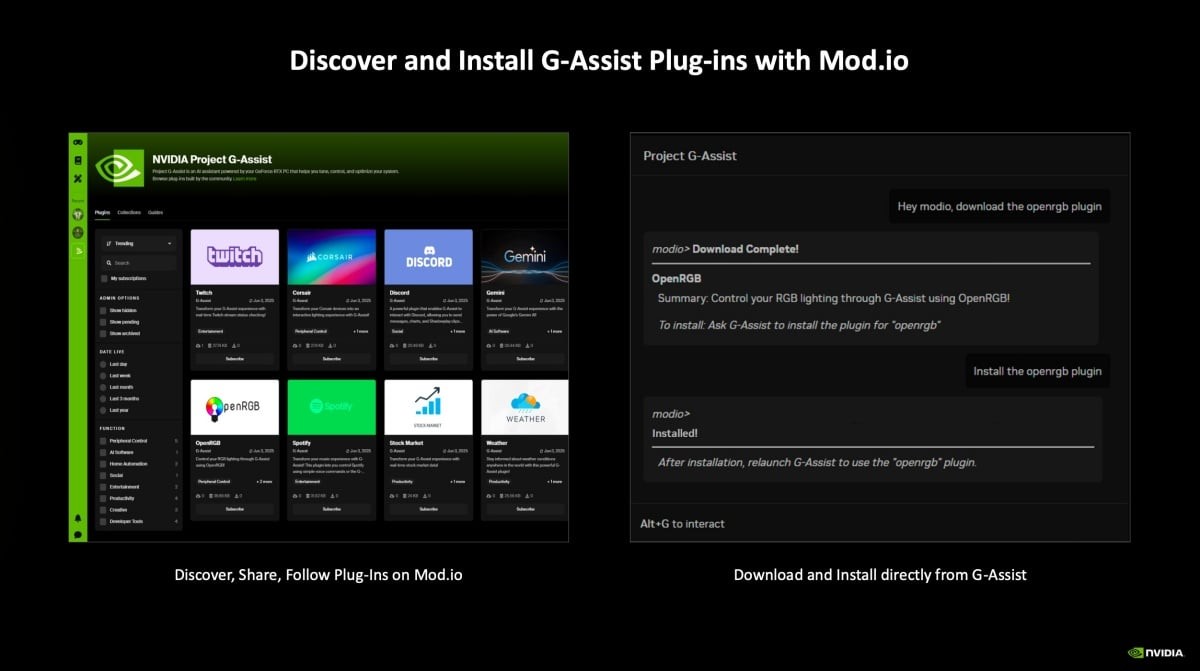Viewport: 1200px width, 671px height.
Task: Open the Twitch plugin thumbnail
Action: (x=234, y=256)
